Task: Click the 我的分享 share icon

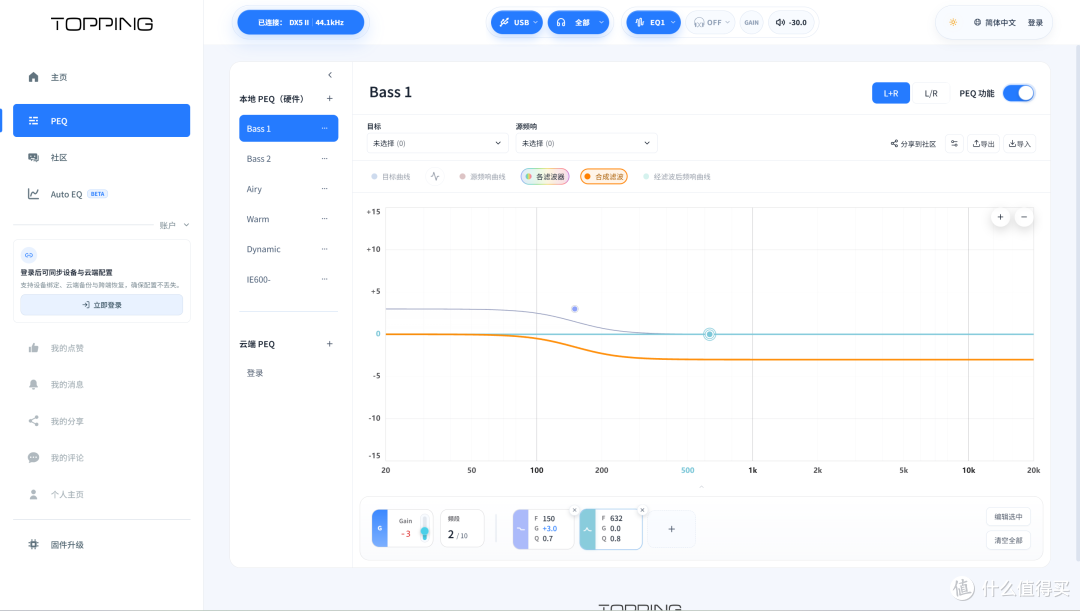Action: 33,421
